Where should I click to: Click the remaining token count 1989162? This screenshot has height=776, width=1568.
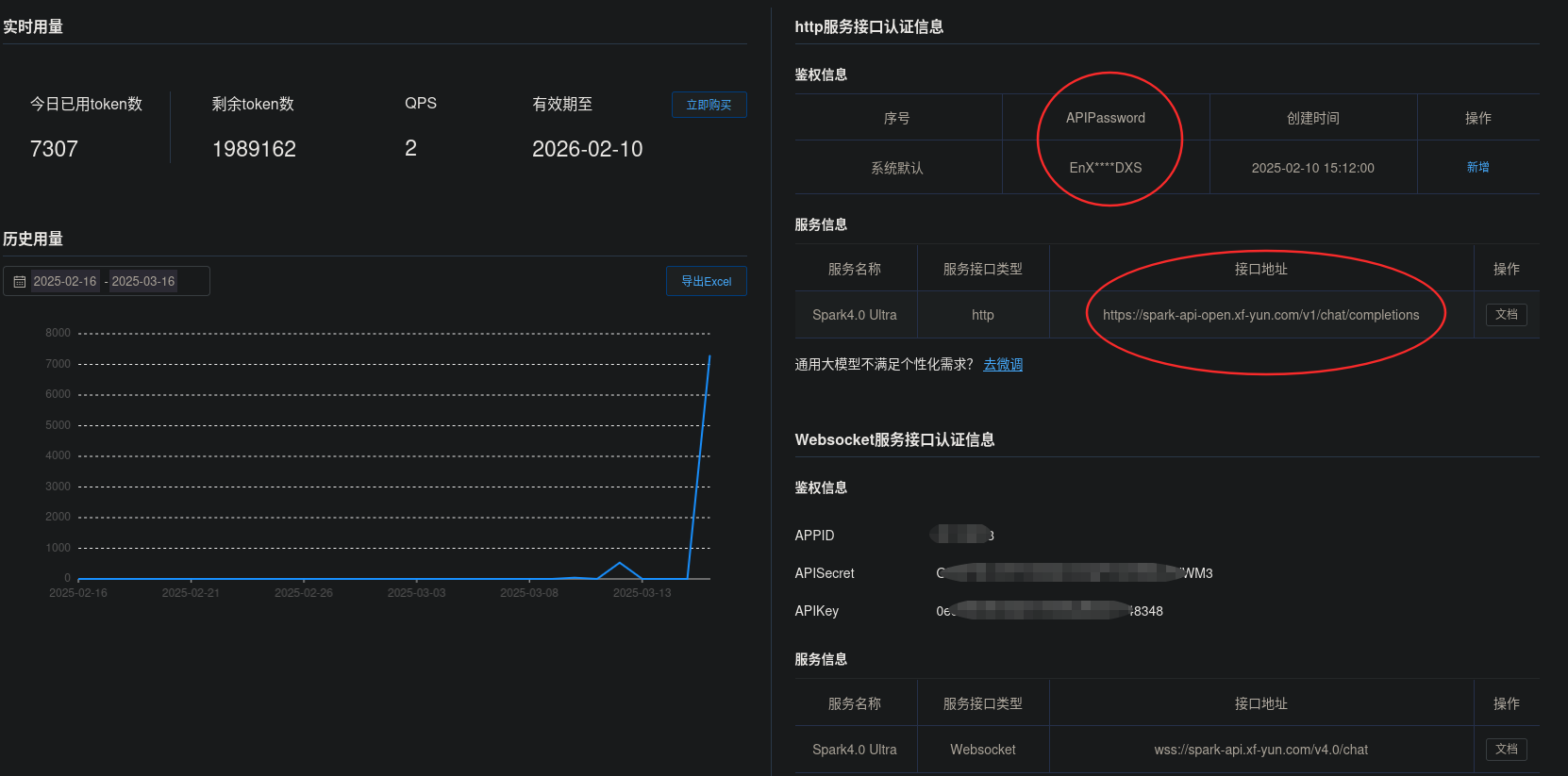pos(254,149)
